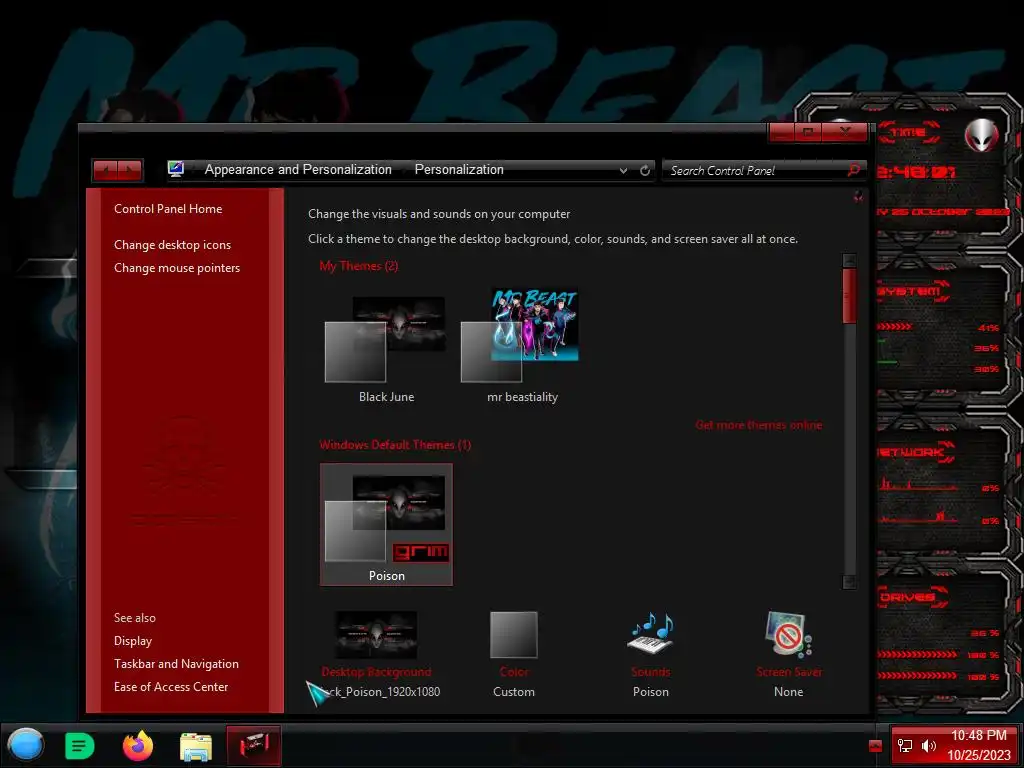Click the Personalization breadcrumb
This screenshot has height=768, width=1024.
(x=459, y=170)
